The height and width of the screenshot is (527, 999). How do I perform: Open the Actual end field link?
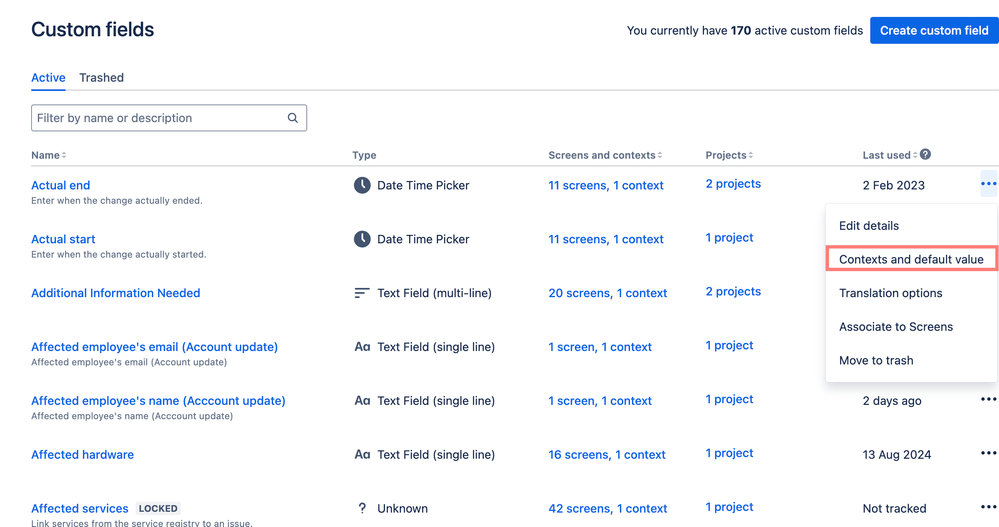pos(61,185)
